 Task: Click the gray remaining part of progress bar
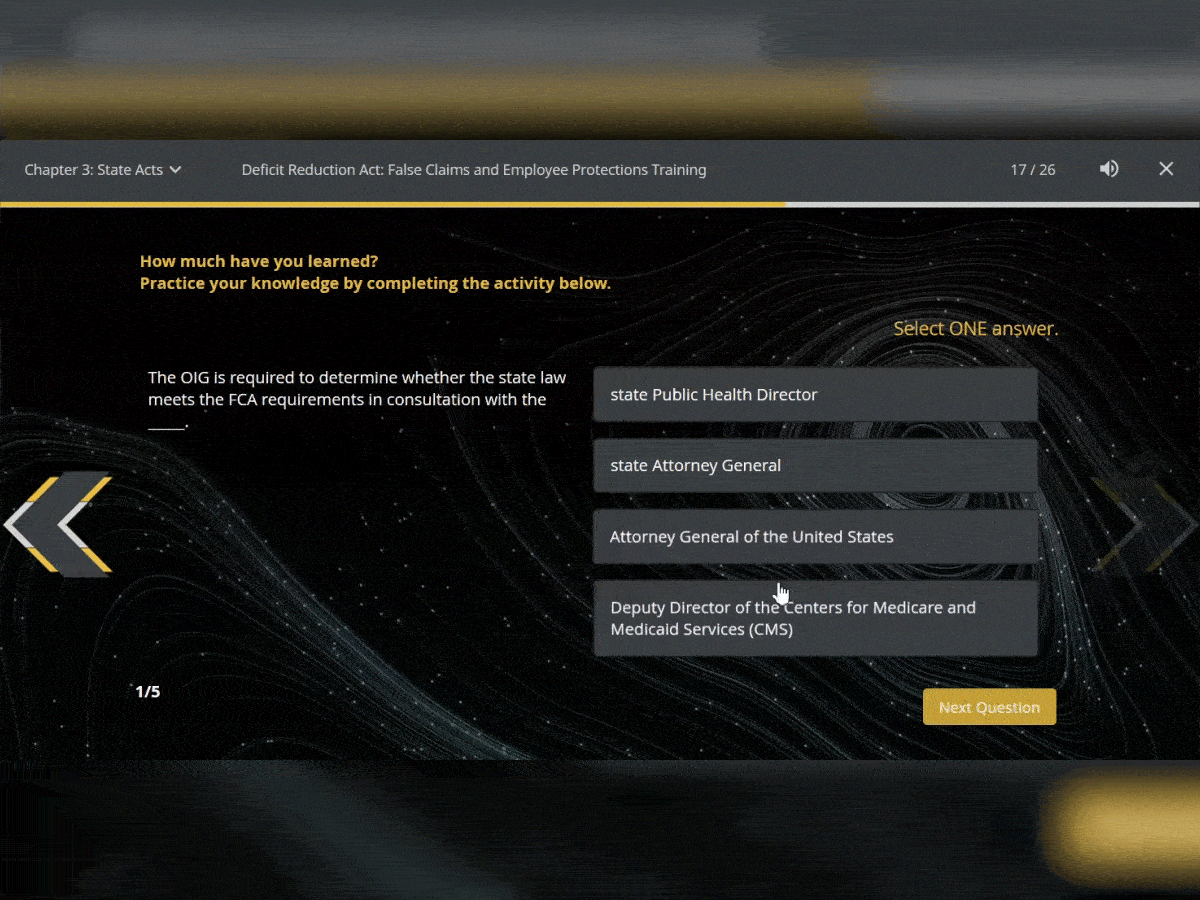click(x=990, y=204)
